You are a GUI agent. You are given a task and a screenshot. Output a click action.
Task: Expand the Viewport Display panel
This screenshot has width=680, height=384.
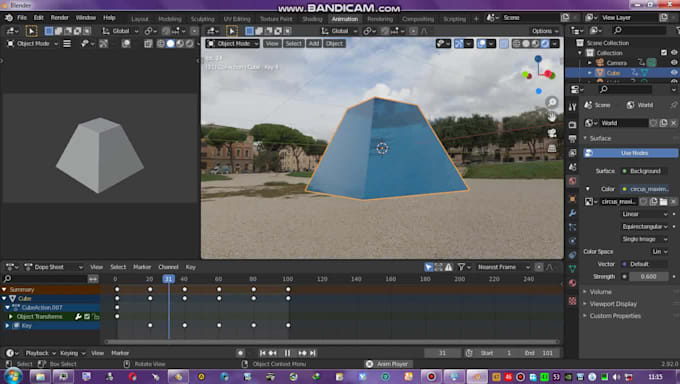click(x=613, y=304)
